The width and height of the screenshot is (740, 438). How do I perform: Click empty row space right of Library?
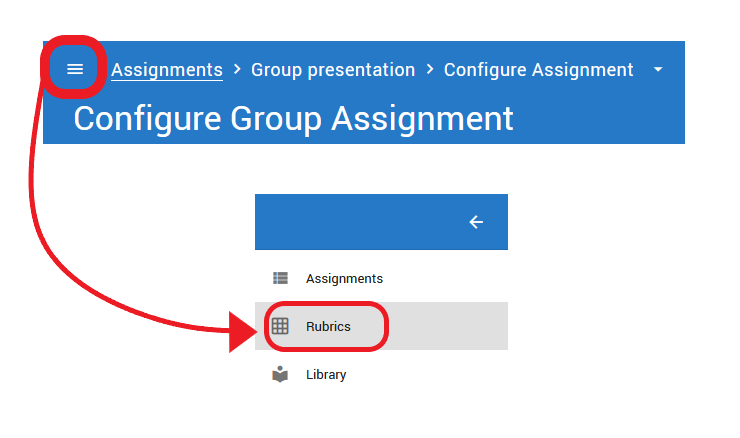coord(427,375)
